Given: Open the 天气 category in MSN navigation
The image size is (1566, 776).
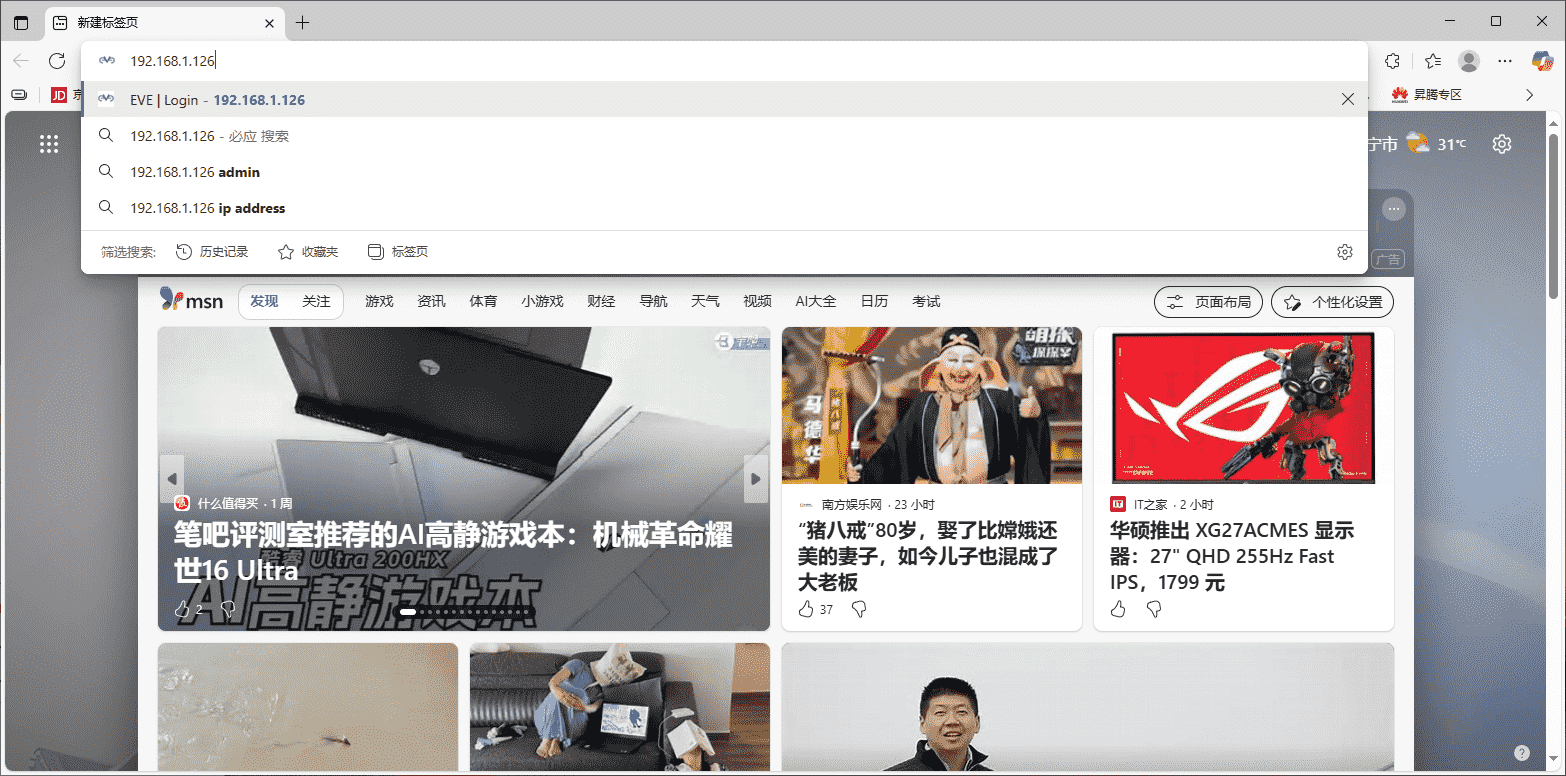Looking at the screenshot, I should 705,301.
